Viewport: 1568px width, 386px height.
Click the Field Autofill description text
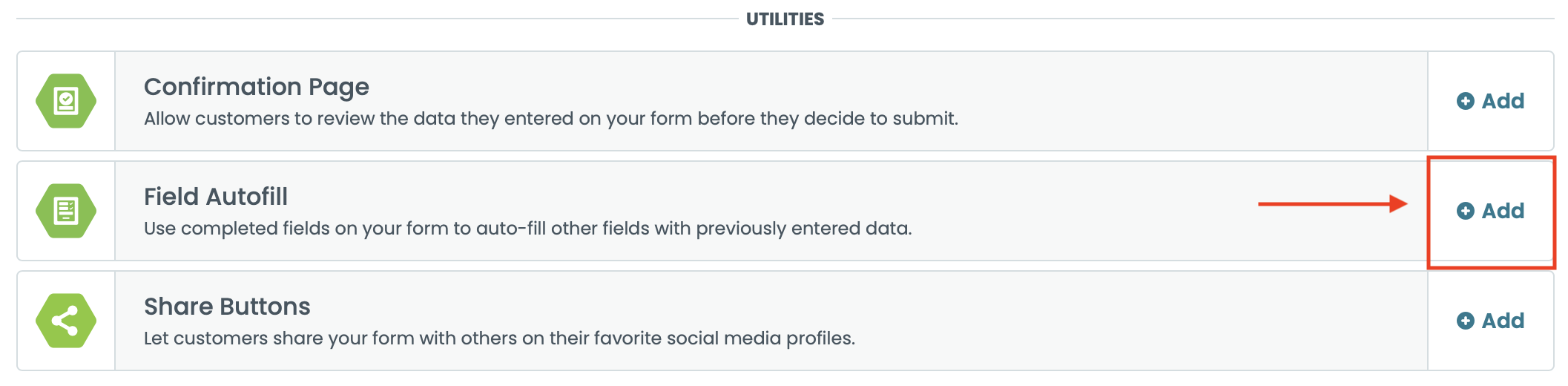[527, 229]
